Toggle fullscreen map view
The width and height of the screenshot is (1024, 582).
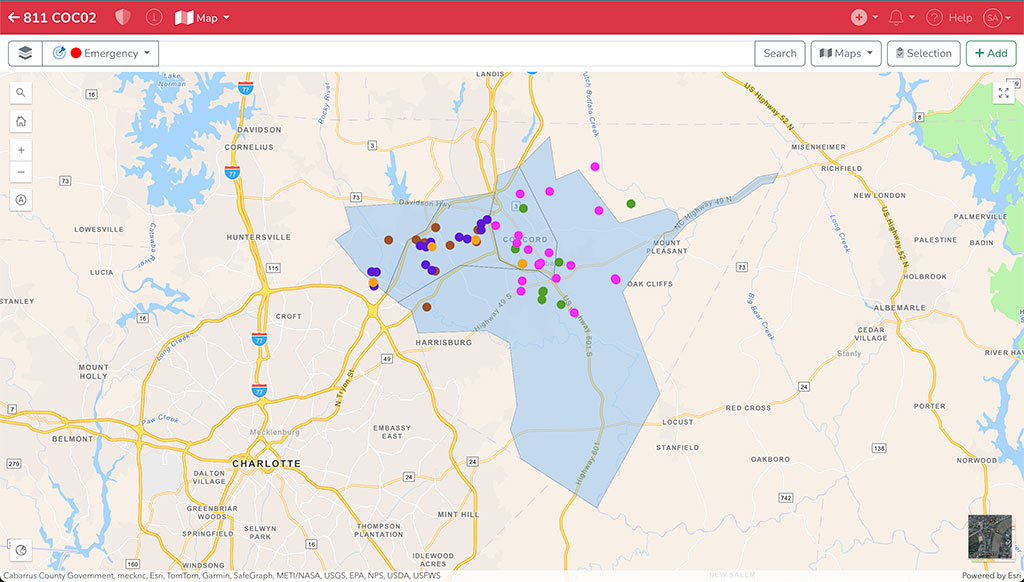coord(1003,94)
